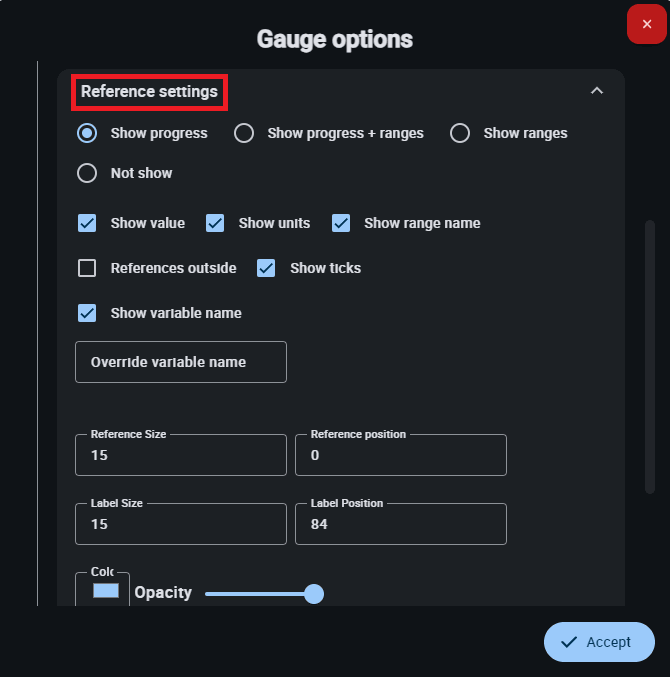
Task: Edit the Label Size field
Action: pos(181,524)
